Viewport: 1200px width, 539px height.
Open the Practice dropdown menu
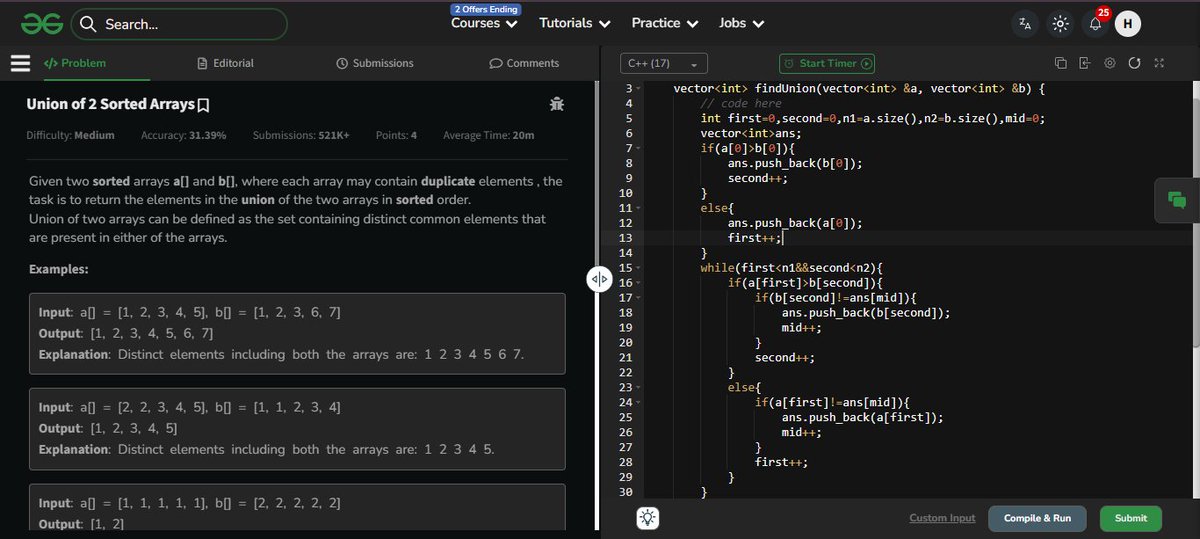(665, 23)
